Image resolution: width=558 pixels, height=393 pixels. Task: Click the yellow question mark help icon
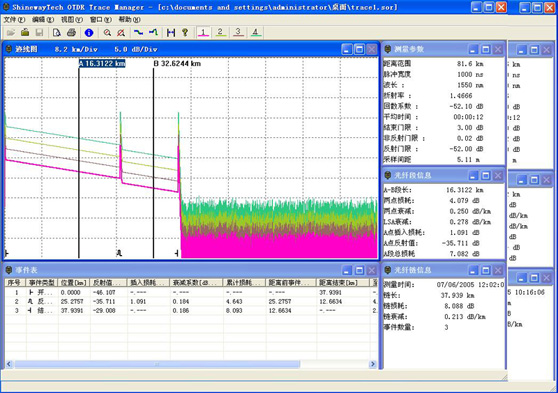(x=185, y=33)
